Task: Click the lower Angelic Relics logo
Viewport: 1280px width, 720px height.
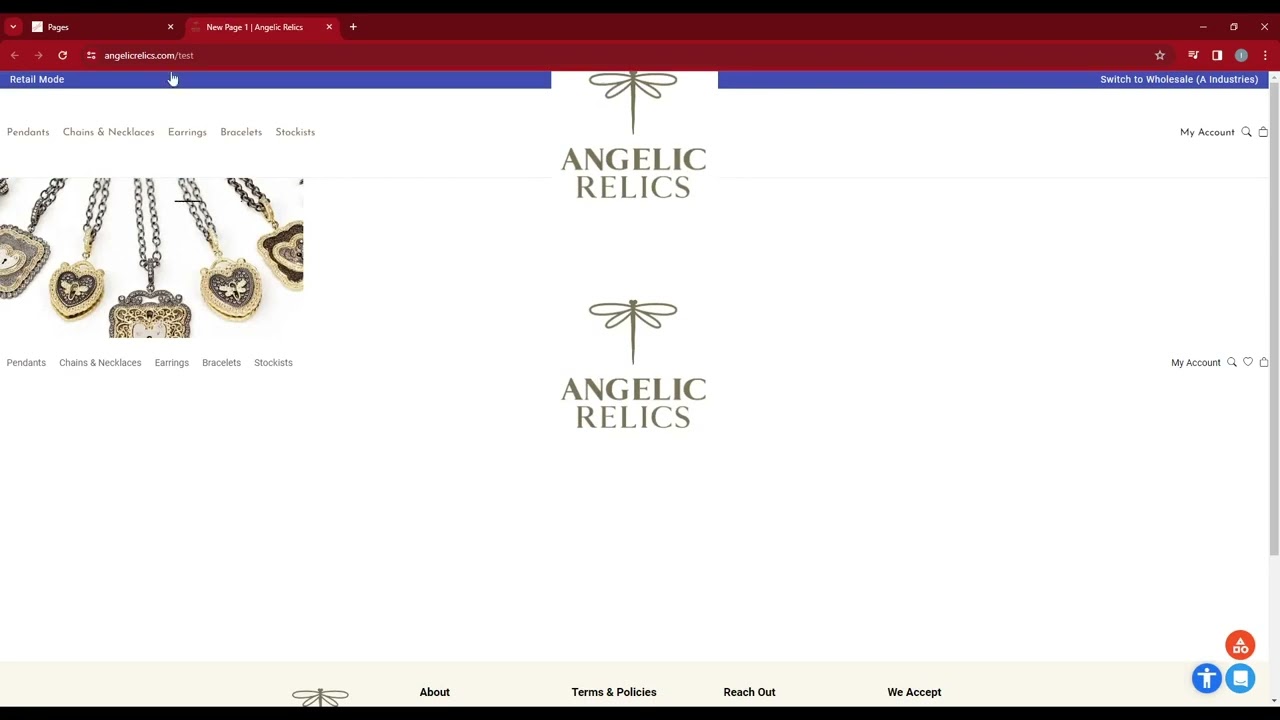Action: (633, 364)
